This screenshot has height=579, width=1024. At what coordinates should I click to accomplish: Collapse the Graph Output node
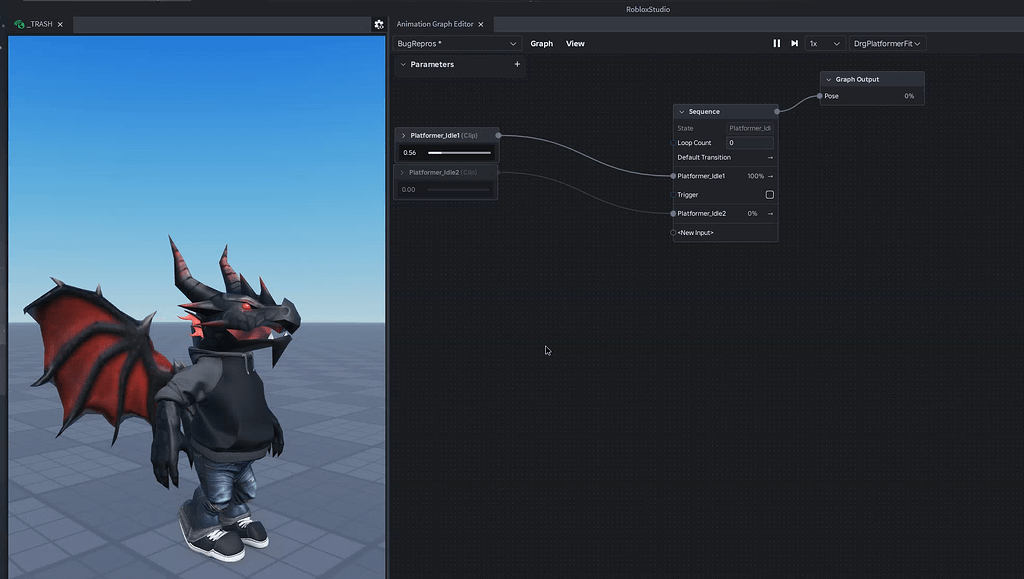(829, 80)
